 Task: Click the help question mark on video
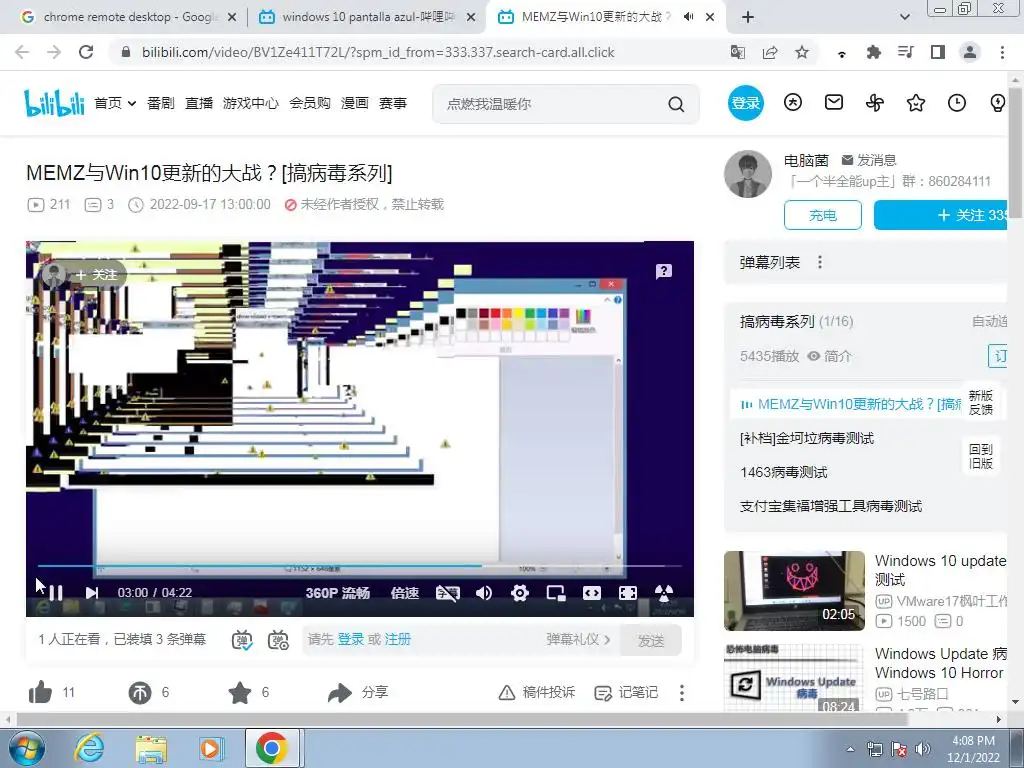664,271
